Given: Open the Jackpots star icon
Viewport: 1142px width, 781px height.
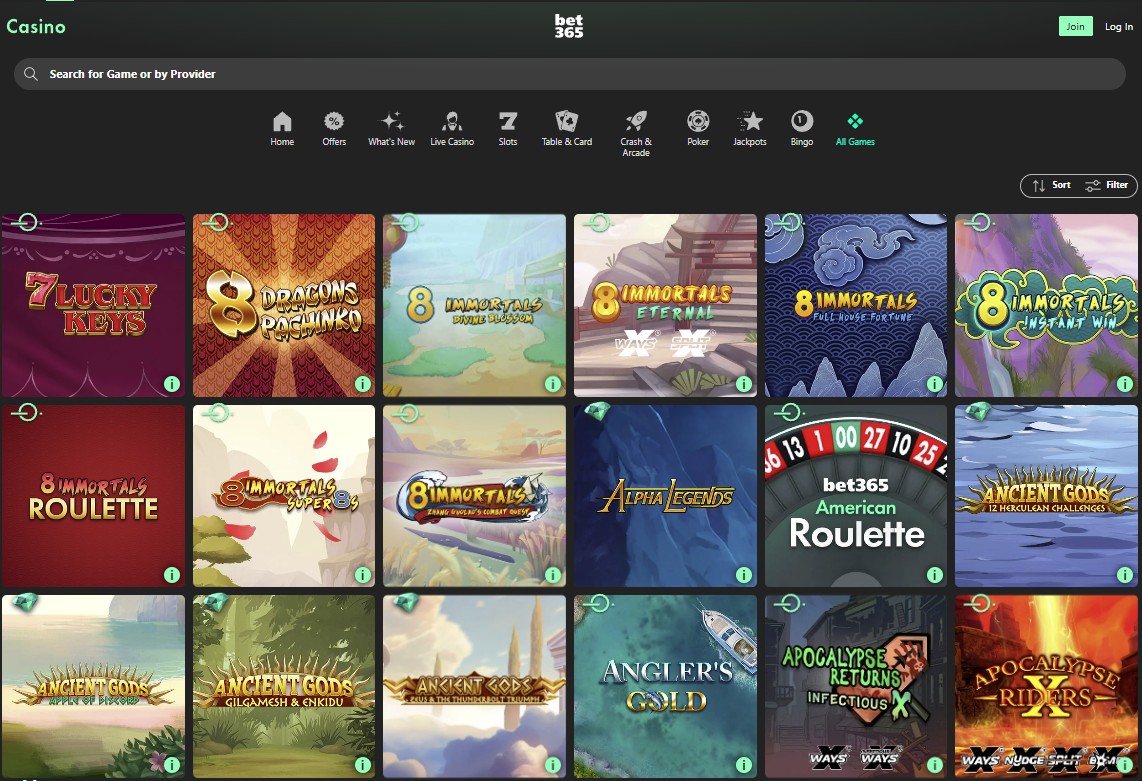Looking at the screenshot, I should tap(749, 122).
